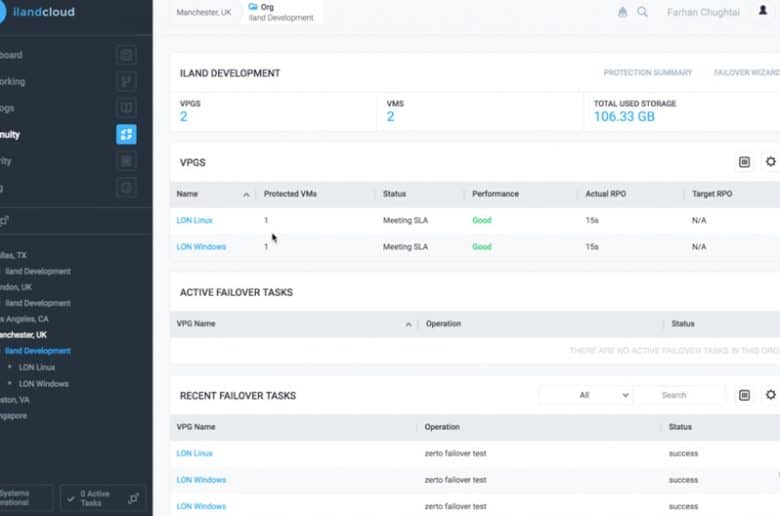This screenshot has height=516, width=780.
Task: Select Singapore location in sidebar
Action: 13,415
